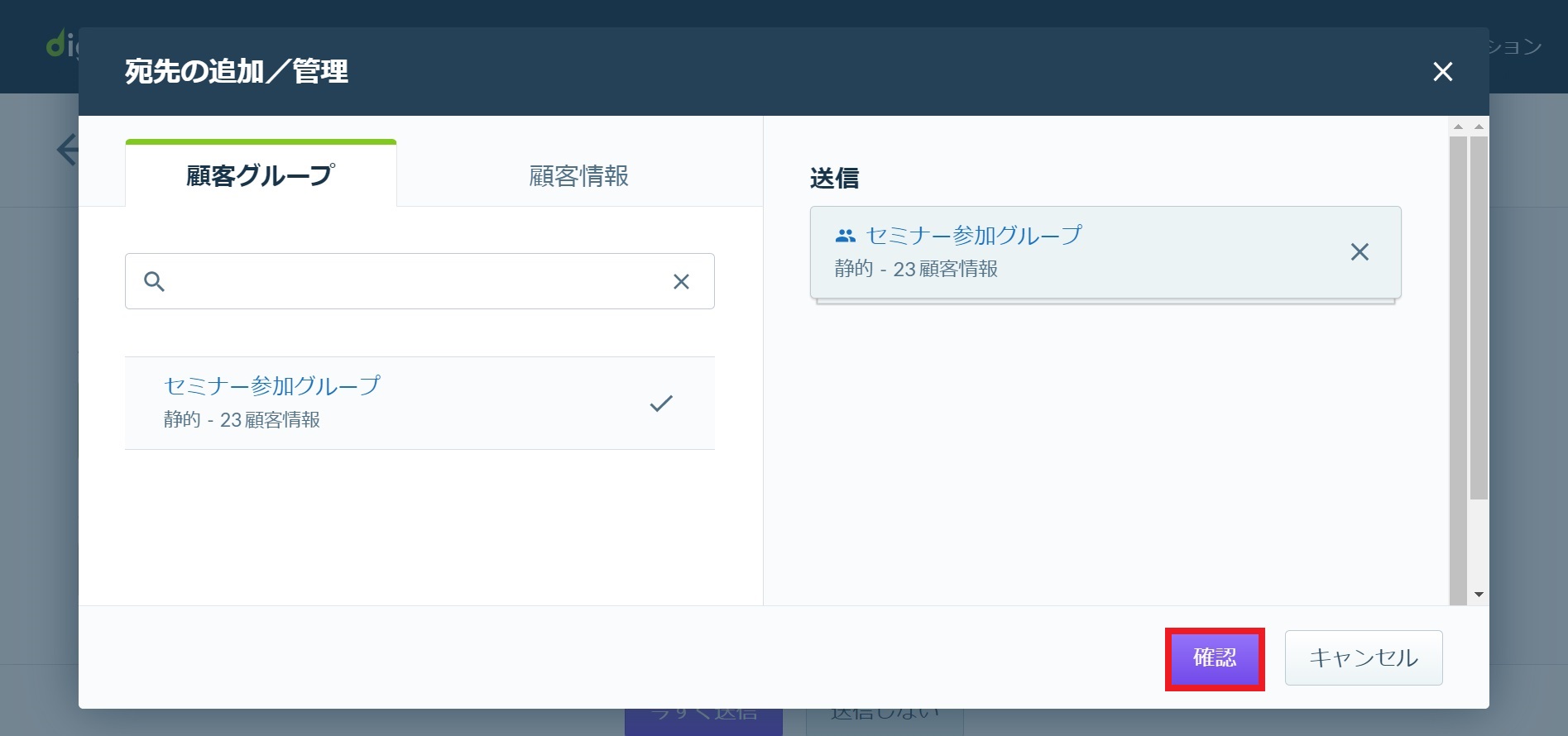Viewport: 1568px width, 736px height.
Task: Switch to the 顧客グループ tab
Action: (x=261, y=174)
